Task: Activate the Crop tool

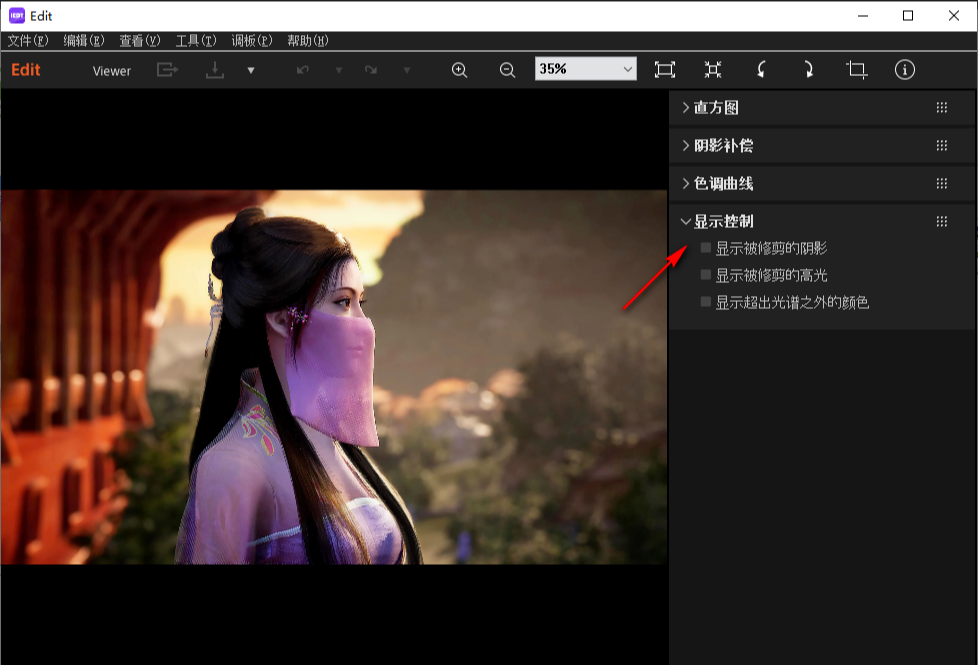Action: click(x=857, y=70)
